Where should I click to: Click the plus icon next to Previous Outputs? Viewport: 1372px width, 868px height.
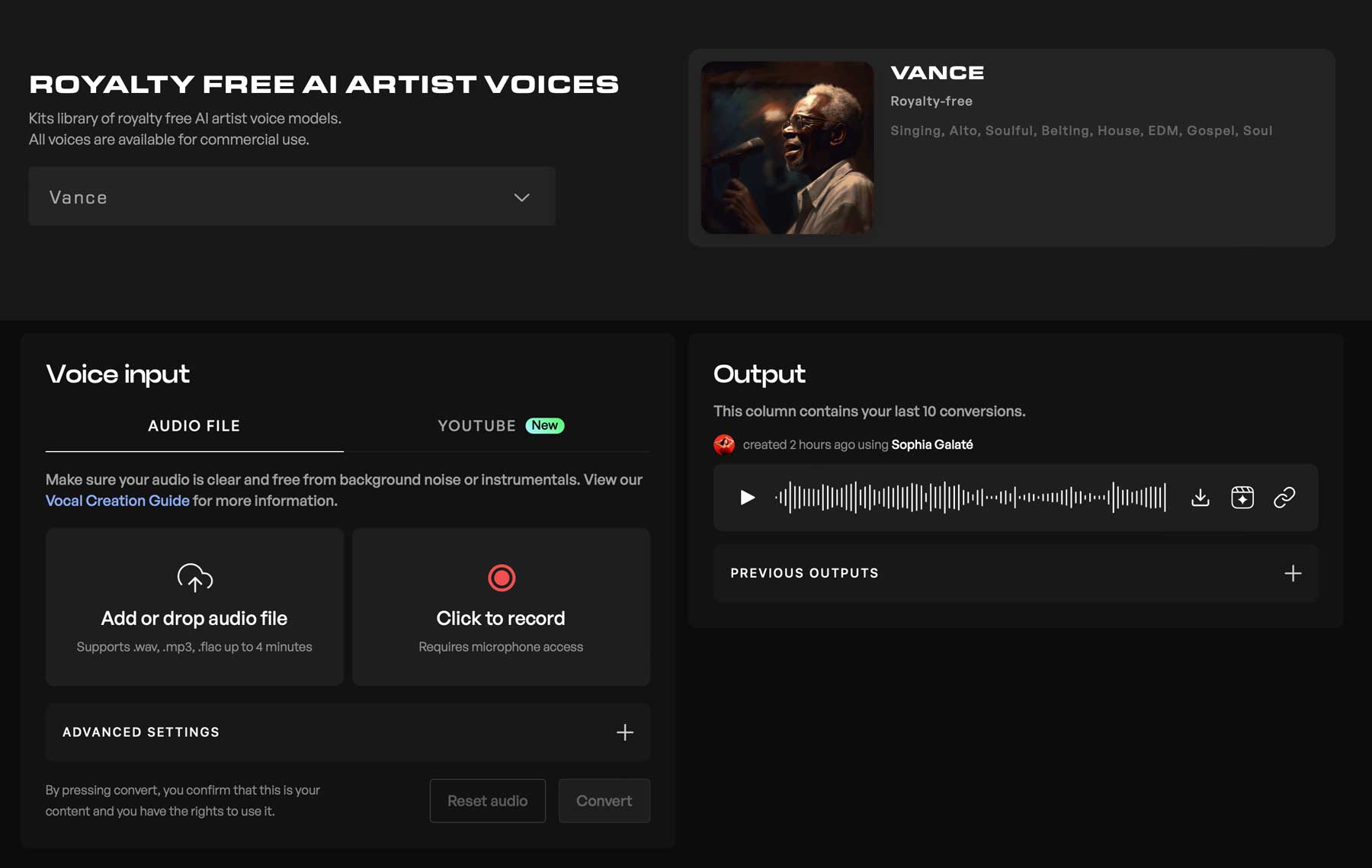click(x=1292, y=573)
